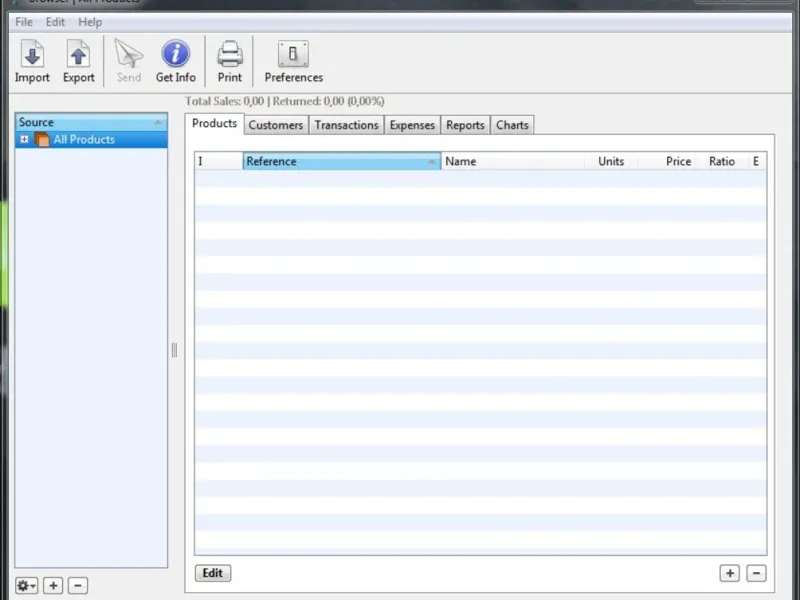
Task: Sort table by Name column header
Action: pos(513,161)
